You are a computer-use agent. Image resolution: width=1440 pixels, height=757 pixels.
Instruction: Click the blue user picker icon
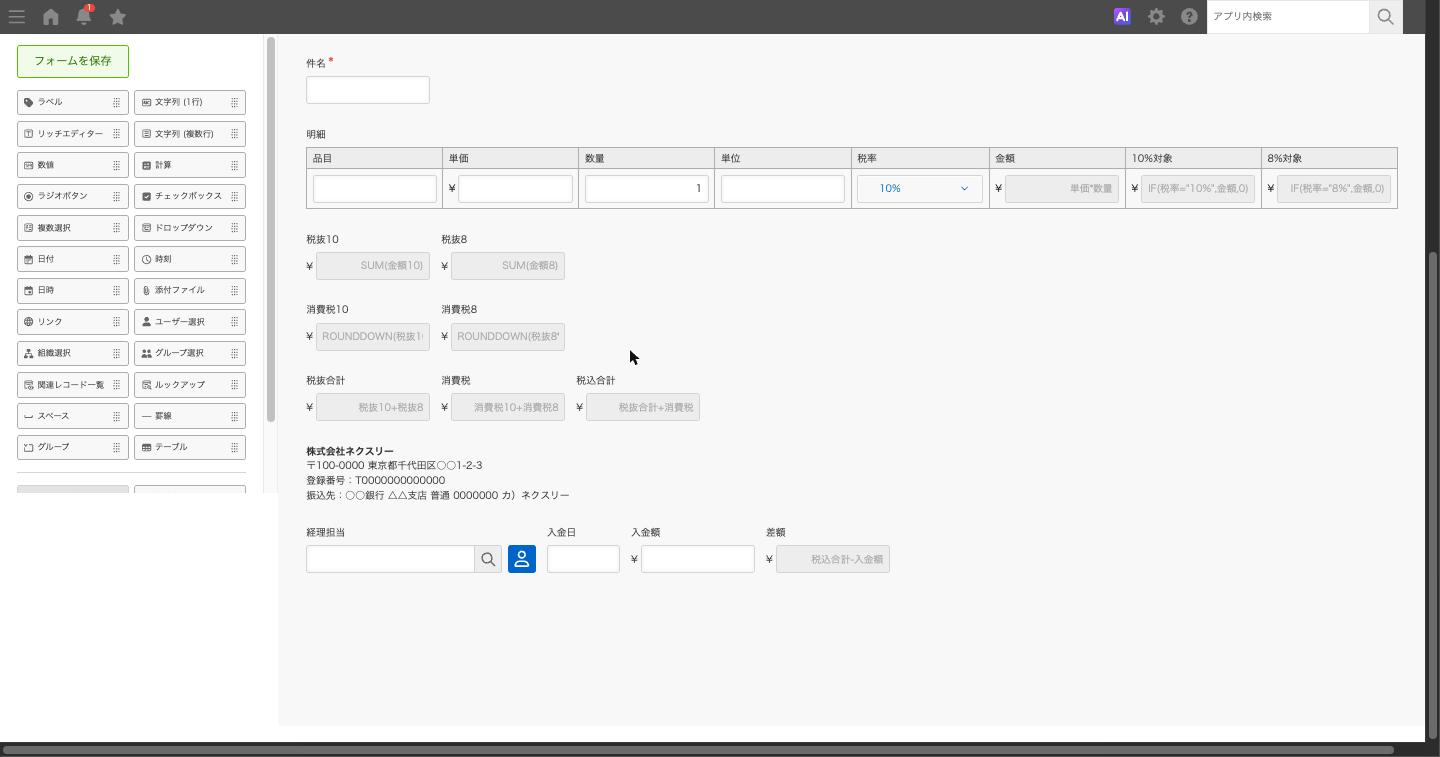click(522, 559)
